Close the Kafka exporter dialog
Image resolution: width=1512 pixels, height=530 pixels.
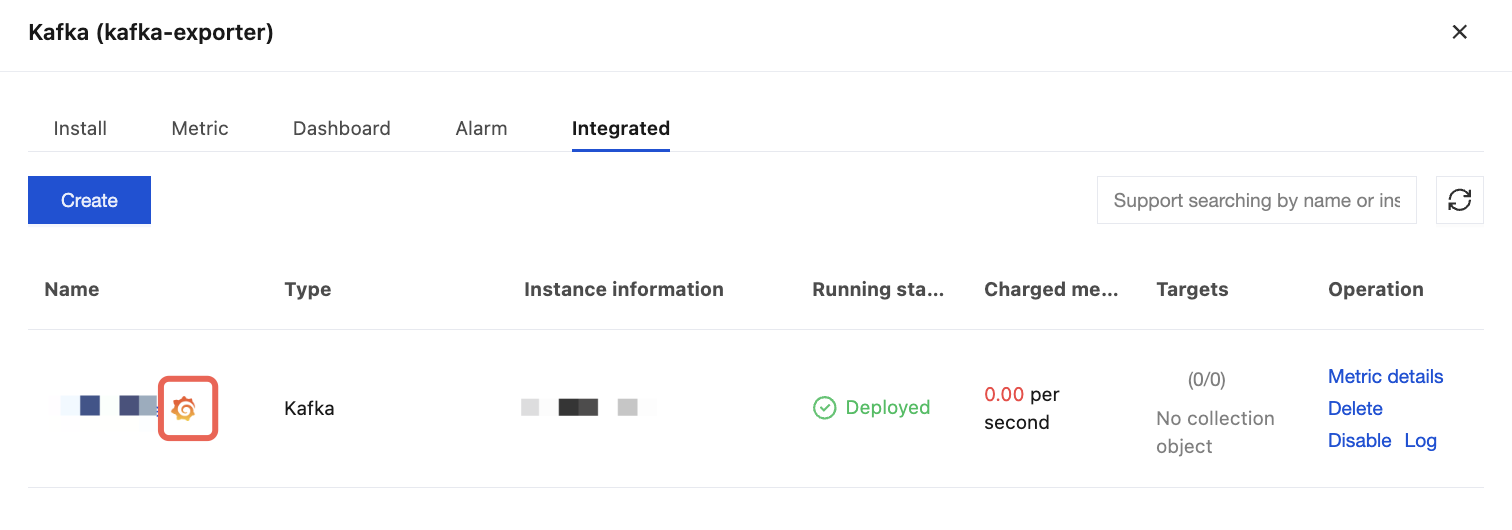1459,32
